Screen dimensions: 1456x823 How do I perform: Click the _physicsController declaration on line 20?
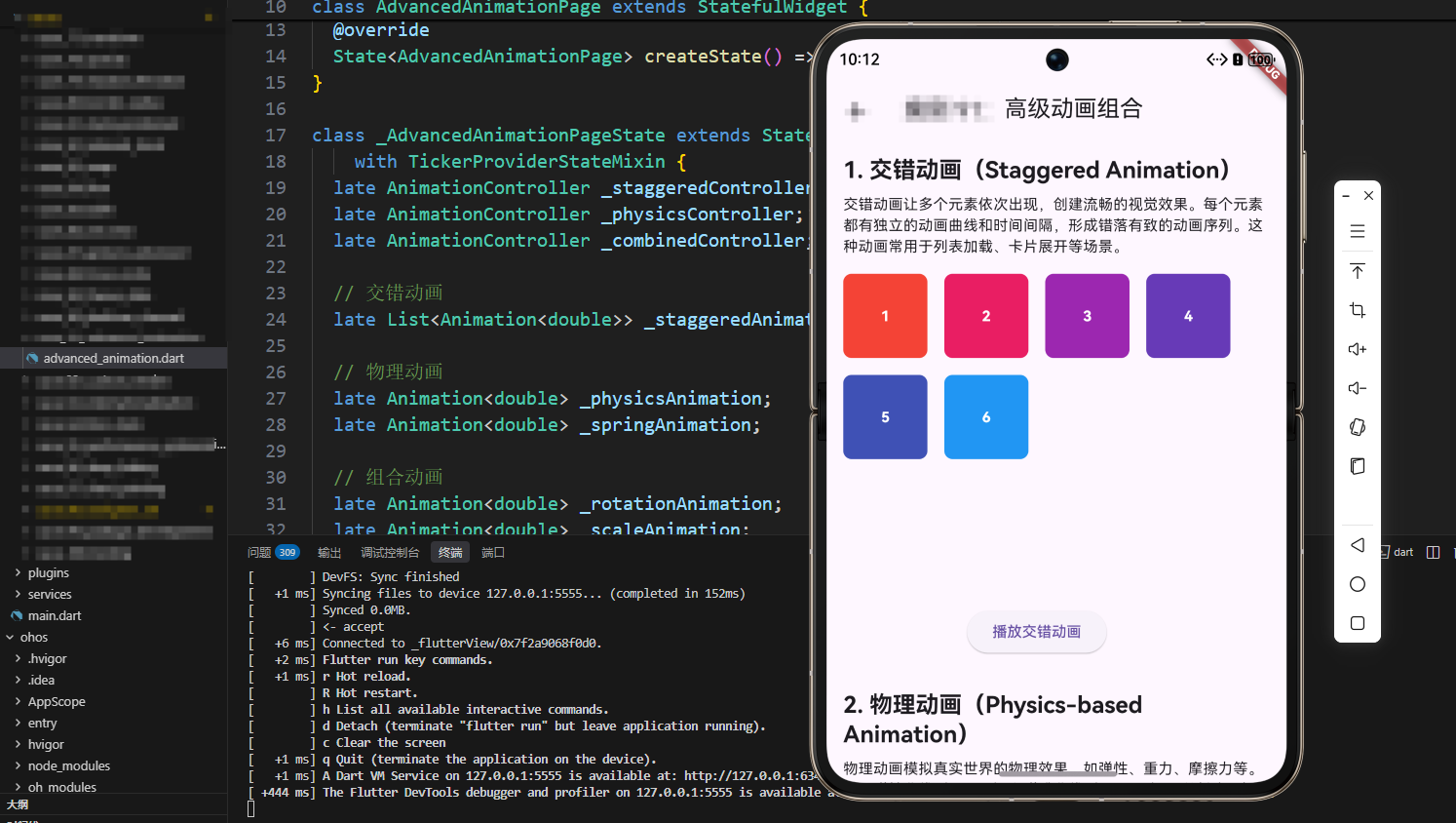click(x=698, y=215)
